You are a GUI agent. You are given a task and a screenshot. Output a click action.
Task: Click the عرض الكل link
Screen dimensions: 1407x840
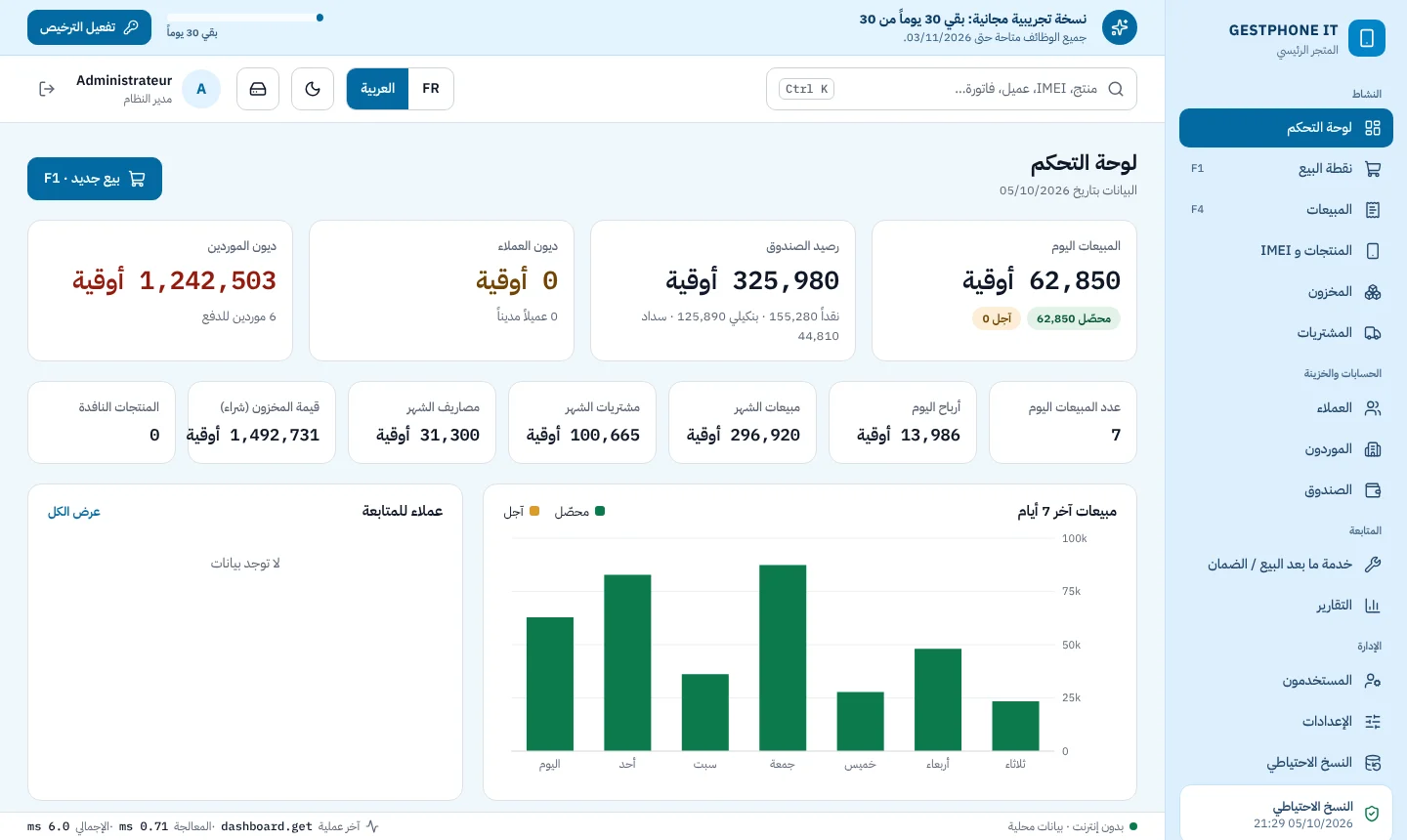(74, 512)
